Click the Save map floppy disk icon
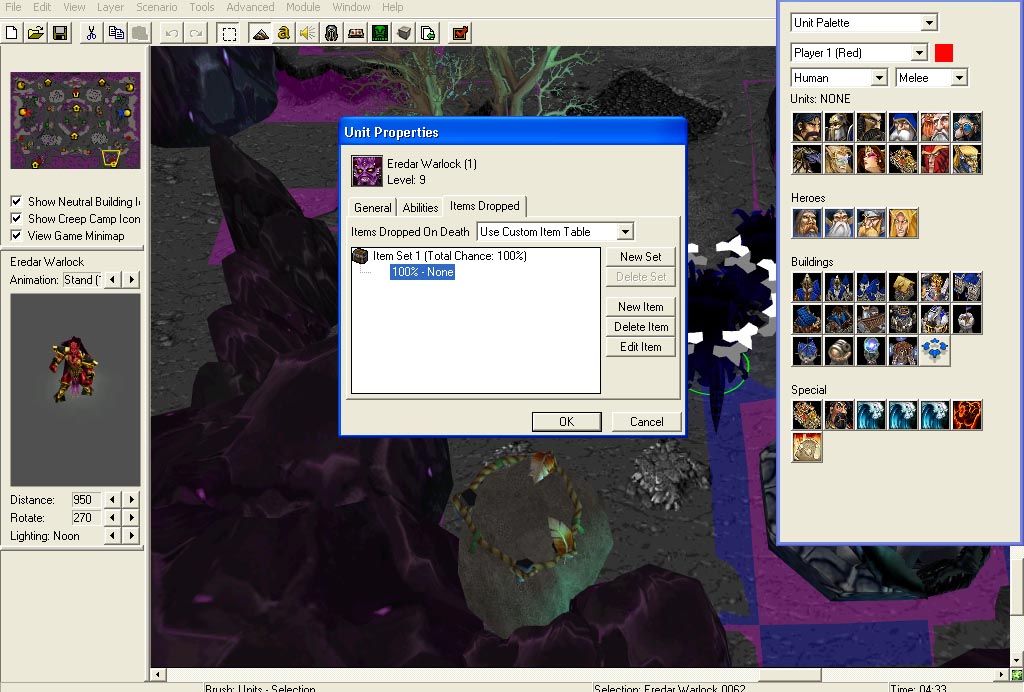Screen dimensions: 1024x692 60,33
